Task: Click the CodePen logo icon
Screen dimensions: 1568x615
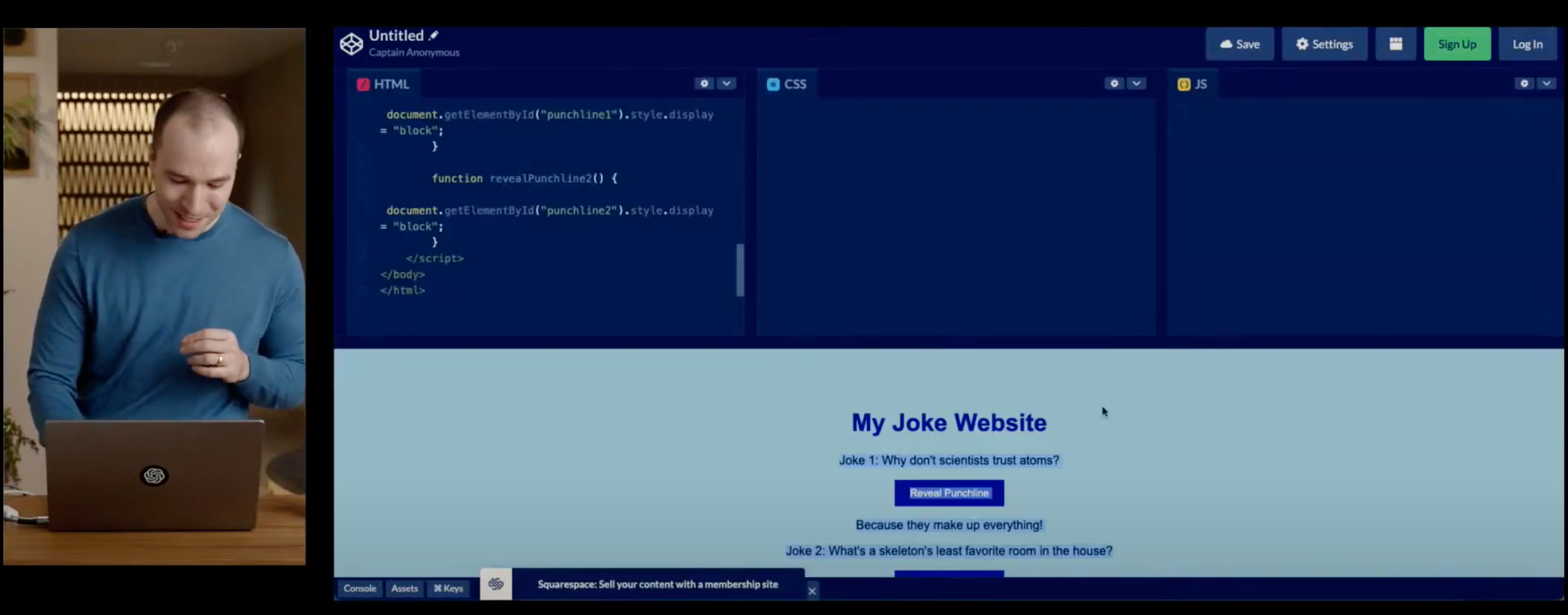Action: pyautogui.click(x=351, y=43)
